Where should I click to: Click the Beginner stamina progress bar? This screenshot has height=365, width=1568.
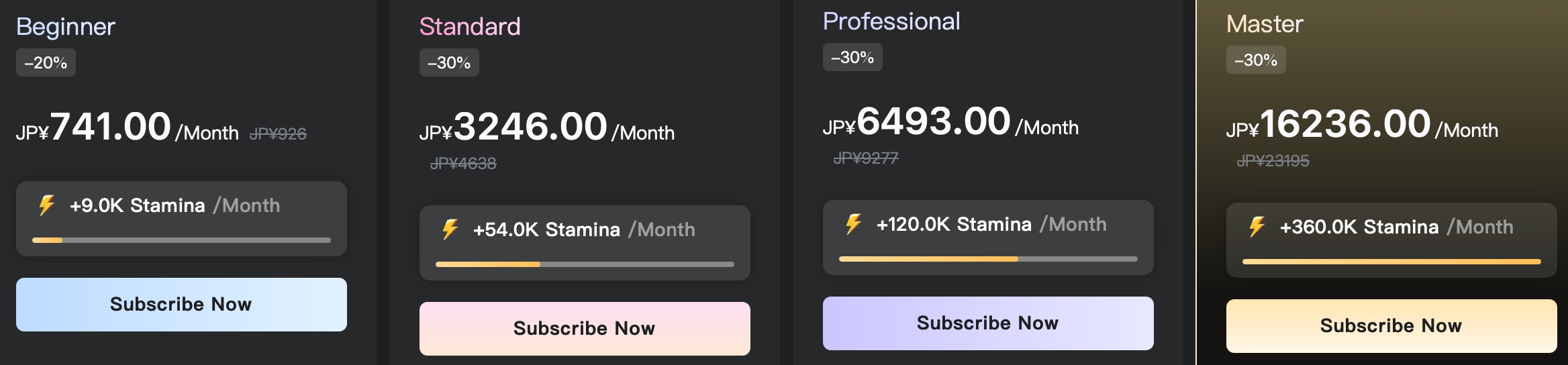pos(181,240)
